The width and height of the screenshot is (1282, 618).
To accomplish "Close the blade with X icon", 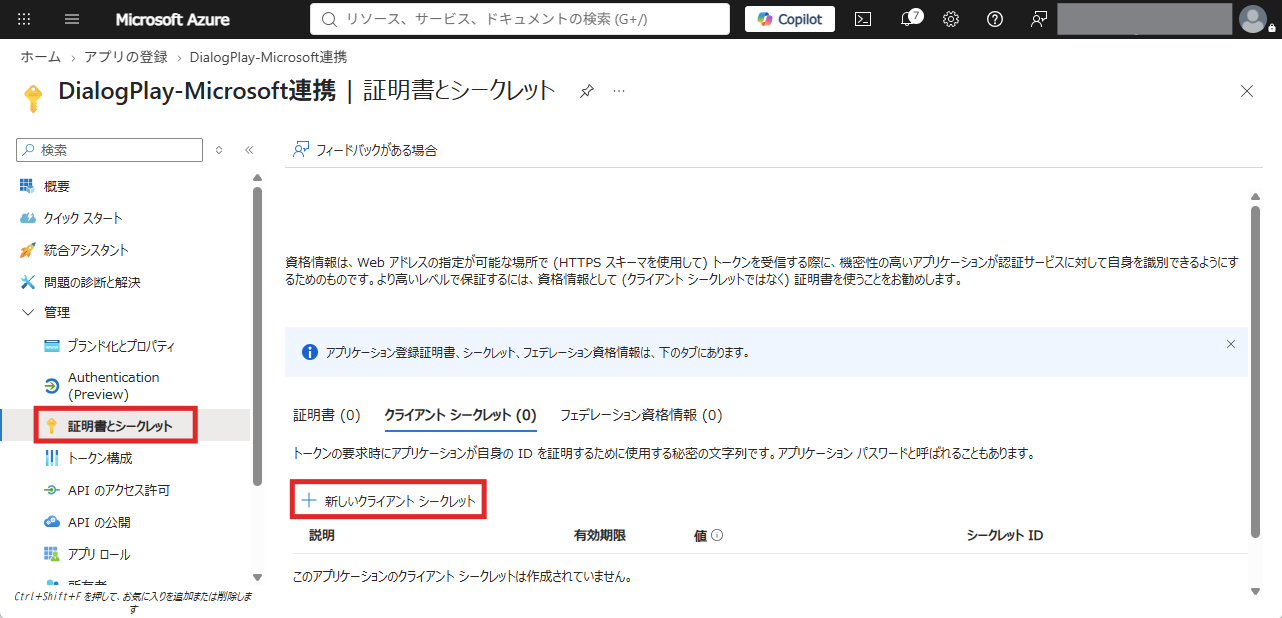I will click(x=1247, y=91).
